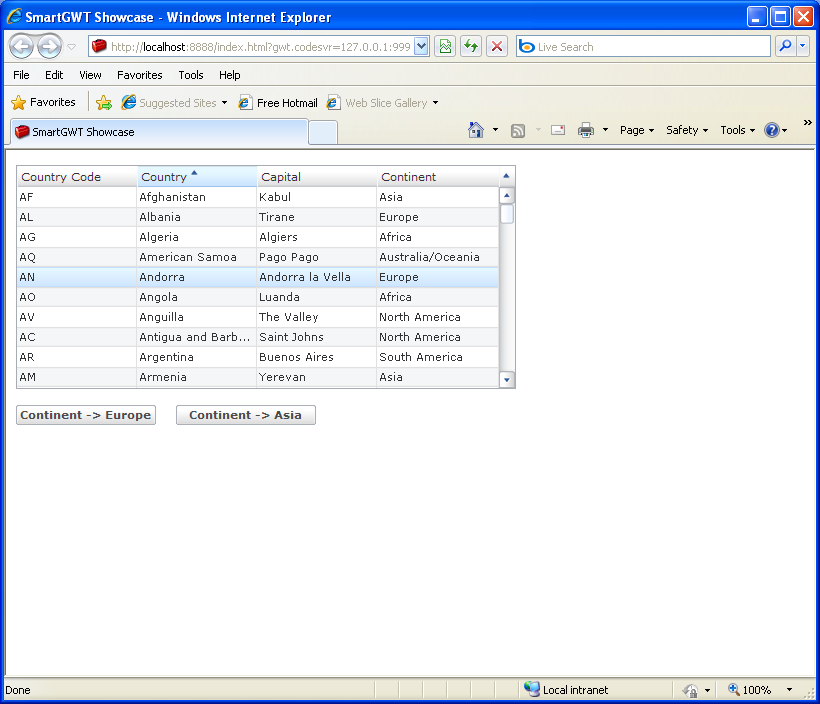
Task: Refresh the page with the green arrows icon
Action: [471, 47]
